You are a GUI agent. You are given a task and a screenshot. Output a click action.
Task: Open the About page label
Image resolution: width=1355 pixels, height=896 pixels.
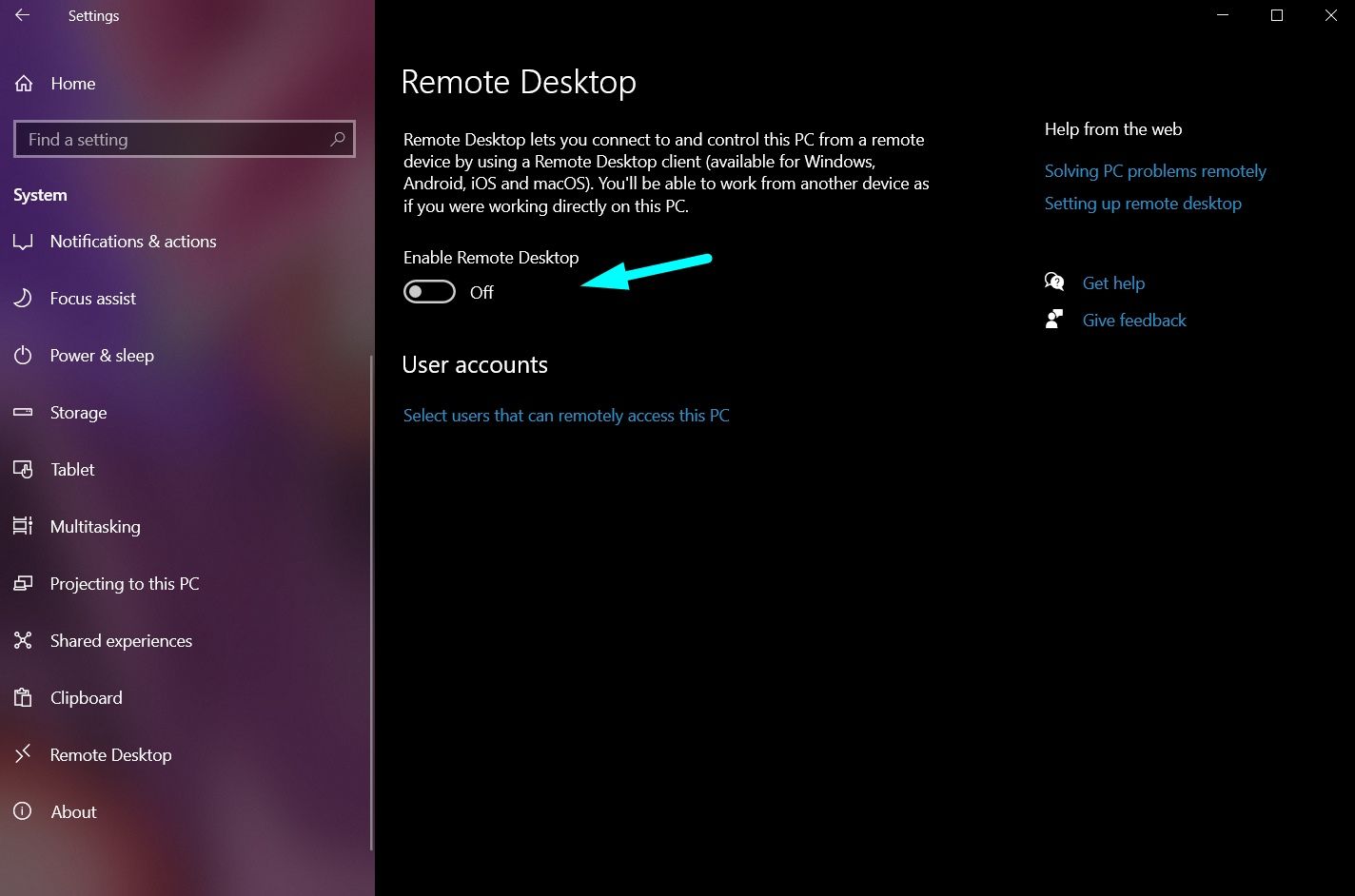pos(74,812)
